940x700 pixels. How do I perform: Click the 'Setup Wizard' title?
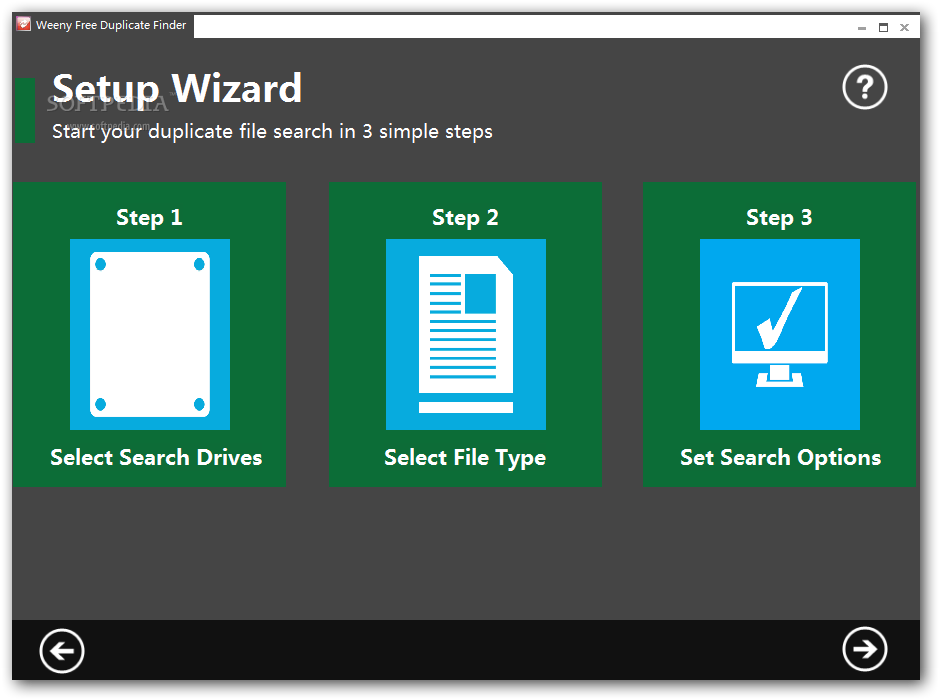click(177, 89)
